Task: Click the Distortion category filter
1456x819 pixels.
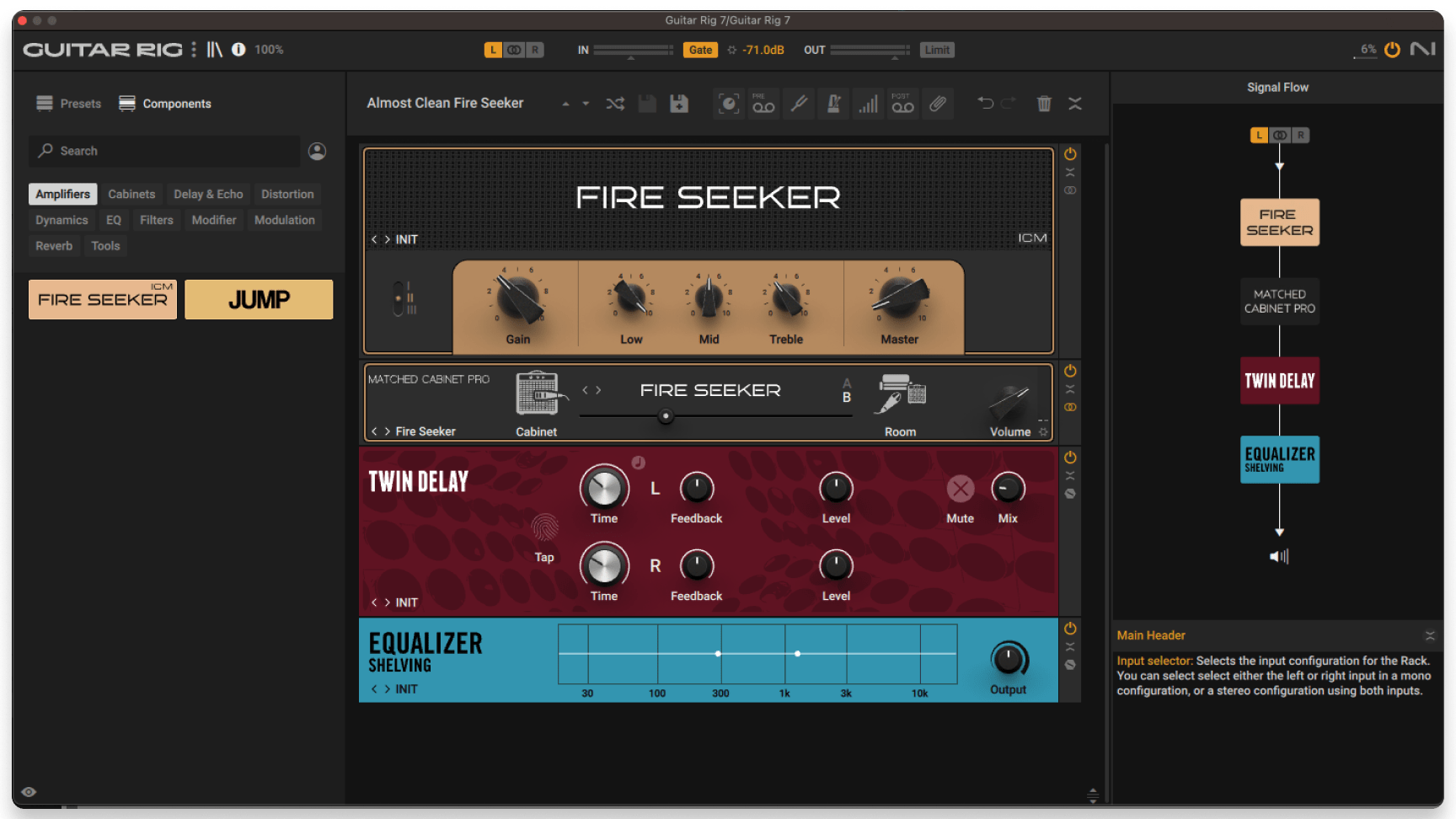Action: click(x=287, y=194)
